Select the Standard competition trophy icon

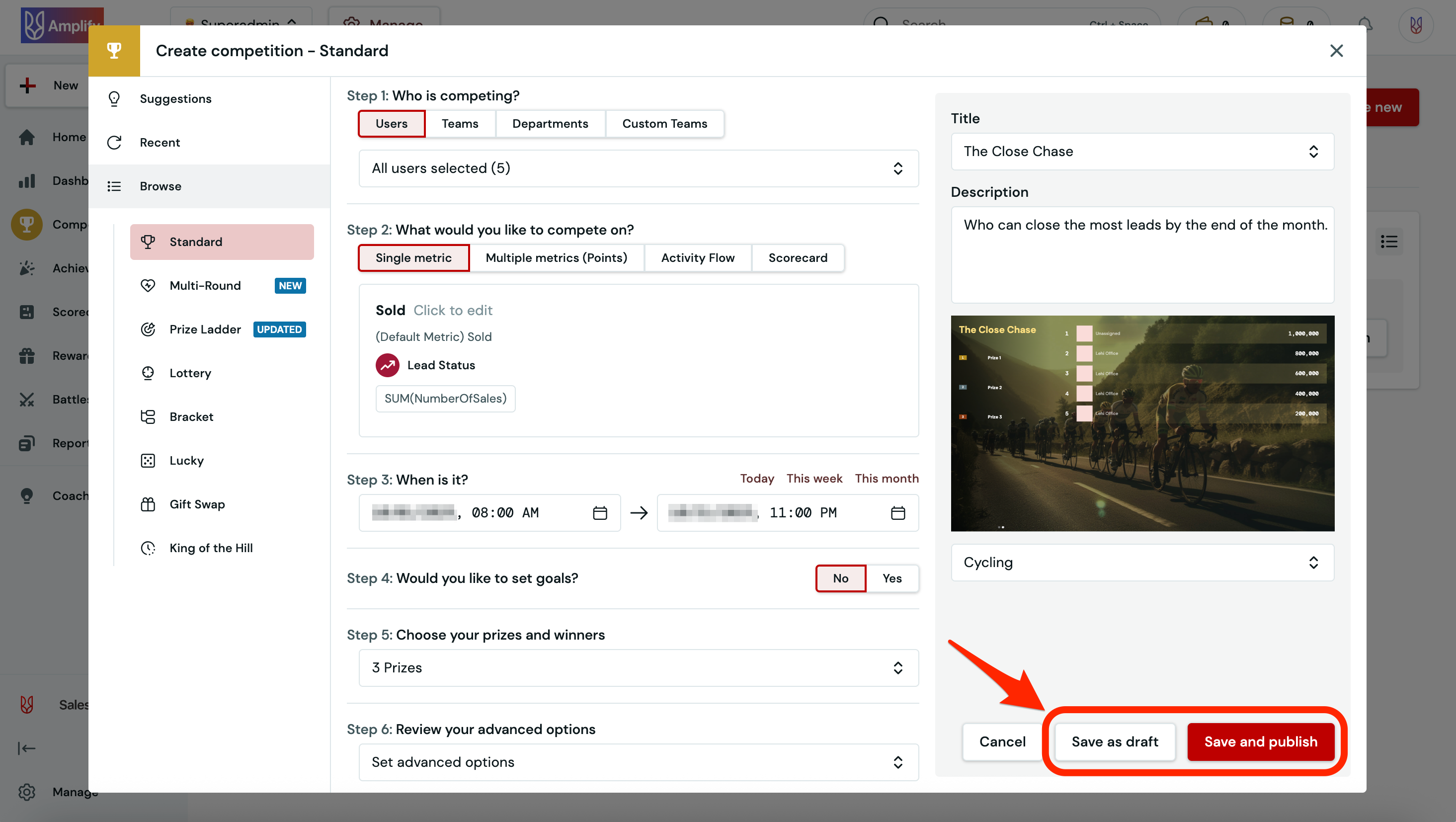point(148,242)
